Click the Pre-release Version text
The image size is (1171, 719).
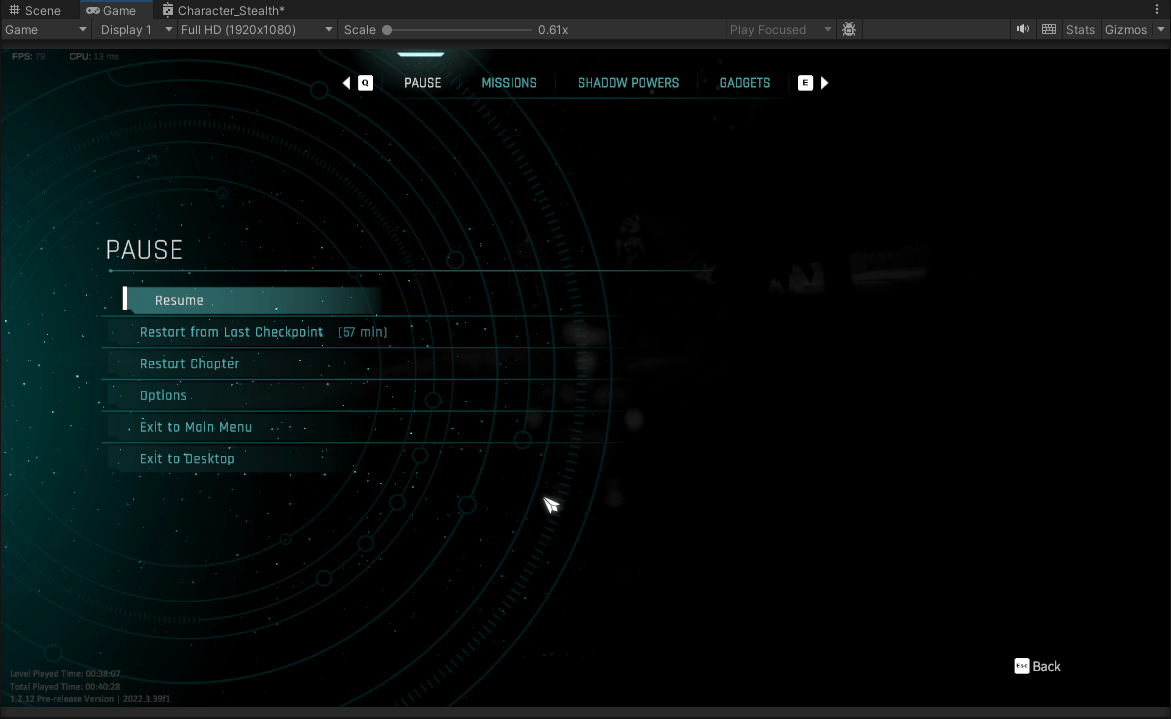90,699
